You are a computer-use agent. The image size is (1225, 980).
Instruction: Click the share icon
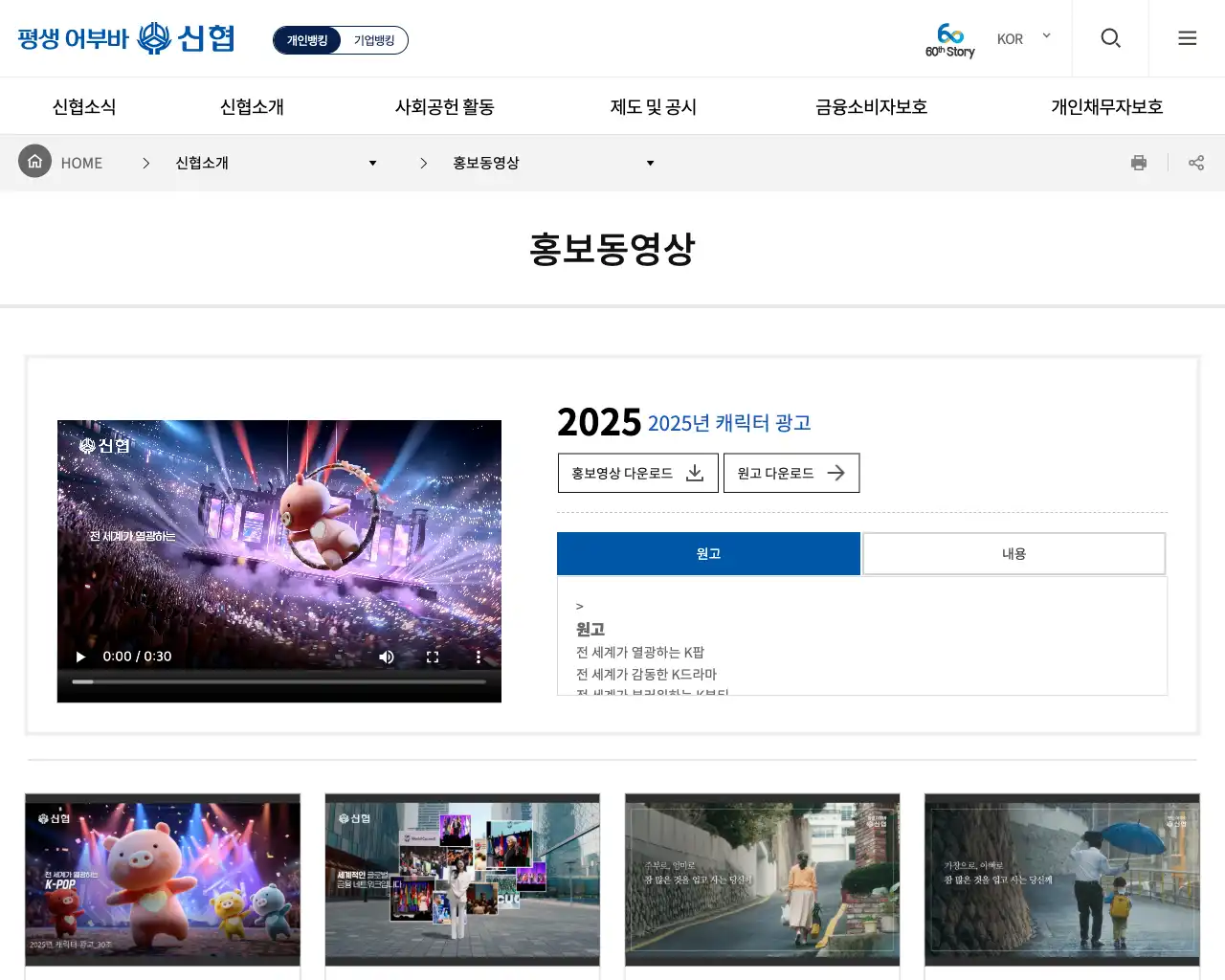[x=1196, y=163]
